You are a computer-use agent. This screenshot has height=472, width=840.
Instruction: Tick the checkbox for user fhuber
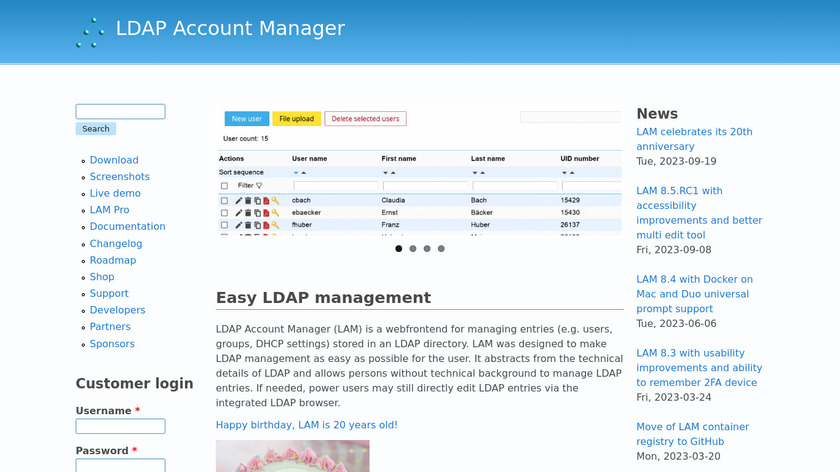[224, 225]
